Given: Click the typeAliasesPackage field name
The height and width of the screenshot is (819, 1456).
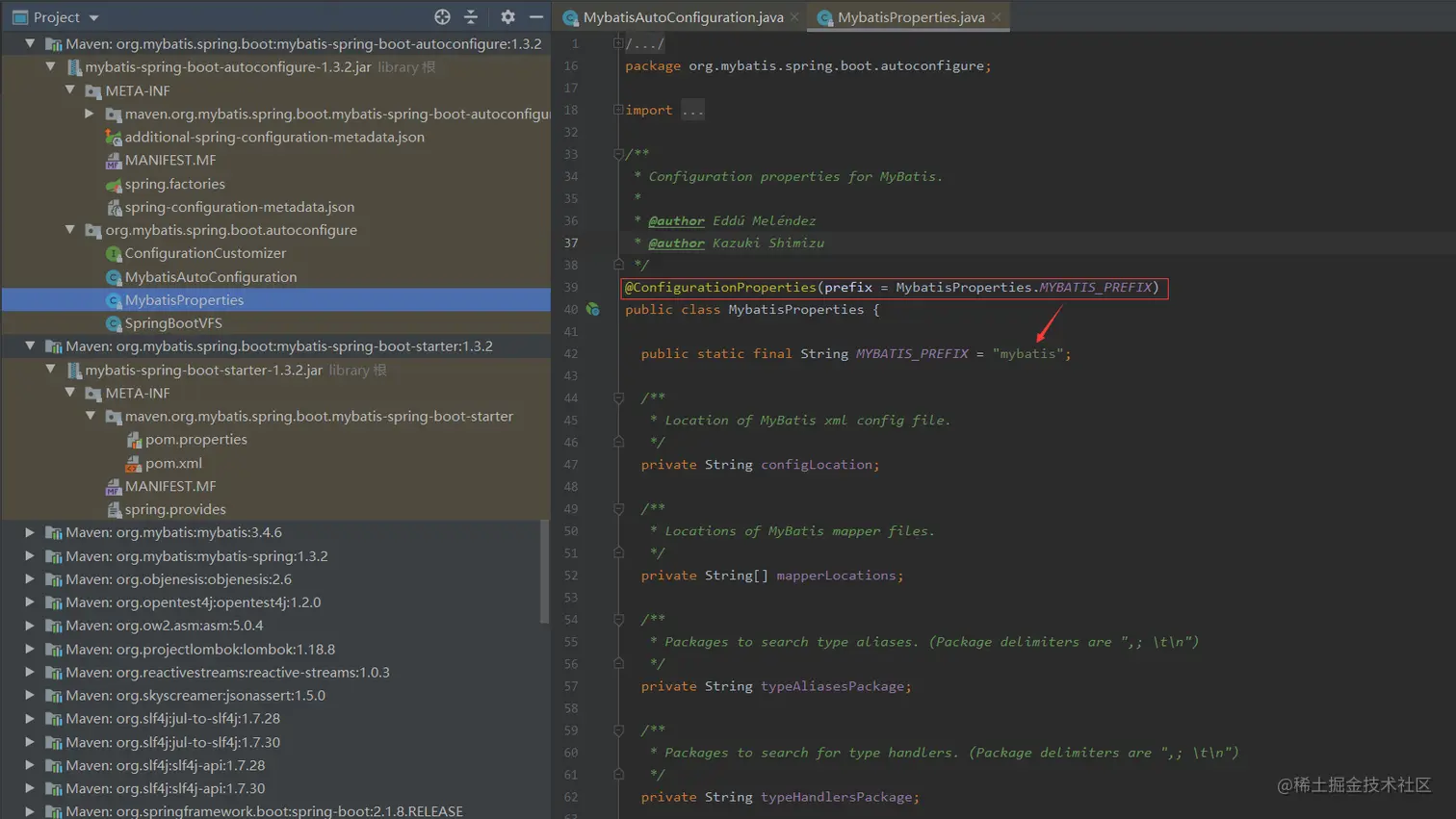Looking at the screenshot, I should 832,686.
